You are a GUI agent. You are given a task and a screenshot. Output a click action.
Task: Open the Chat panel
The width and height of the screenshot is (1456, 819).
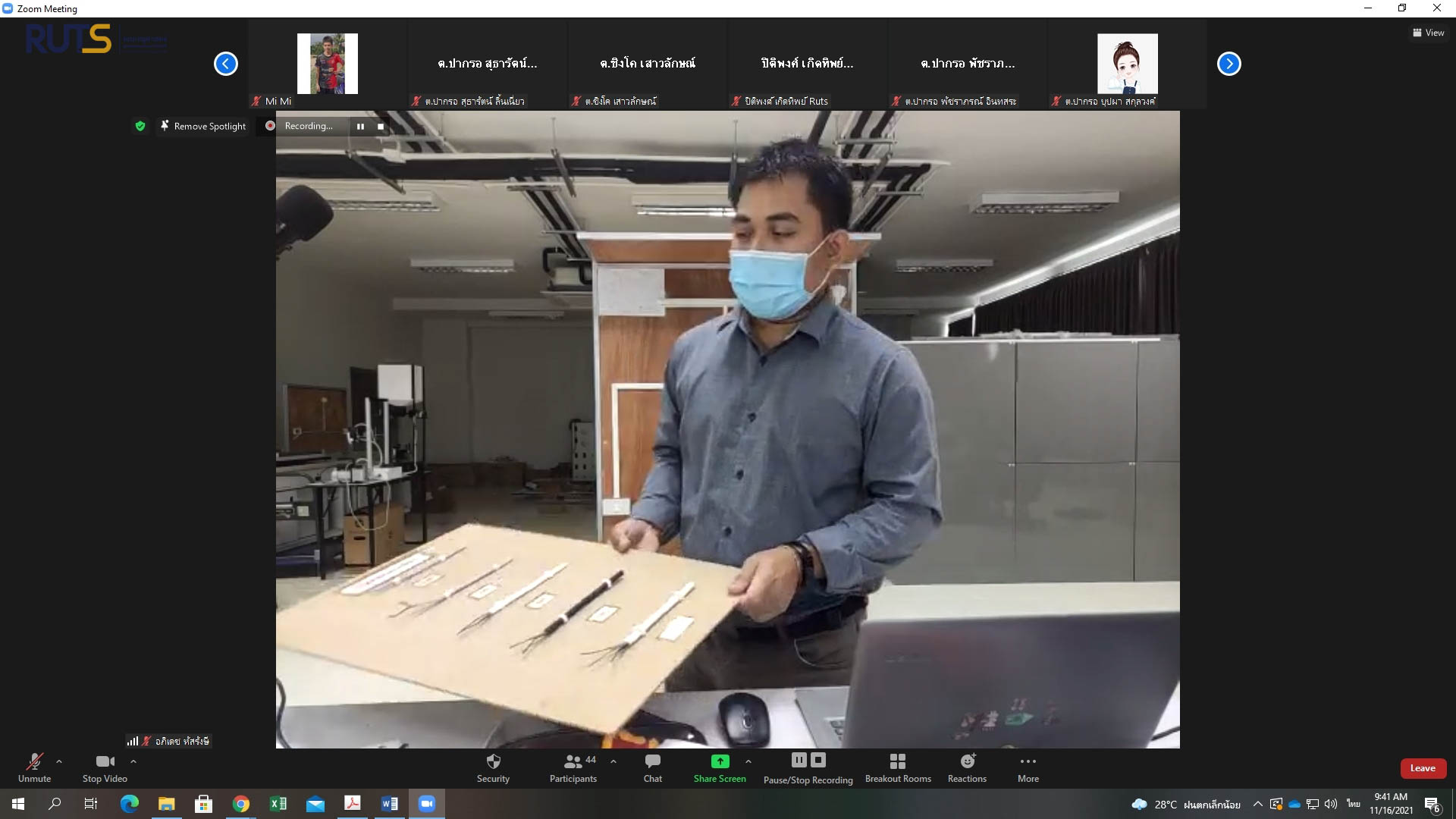653,767
